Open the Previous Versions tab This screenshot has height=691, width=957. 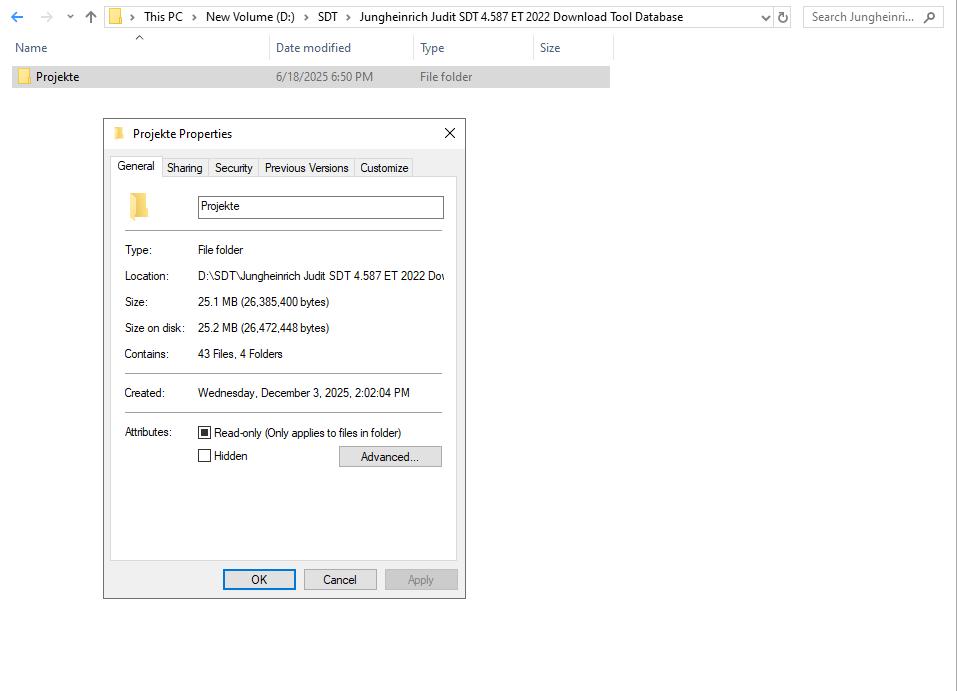coord(306,167)
